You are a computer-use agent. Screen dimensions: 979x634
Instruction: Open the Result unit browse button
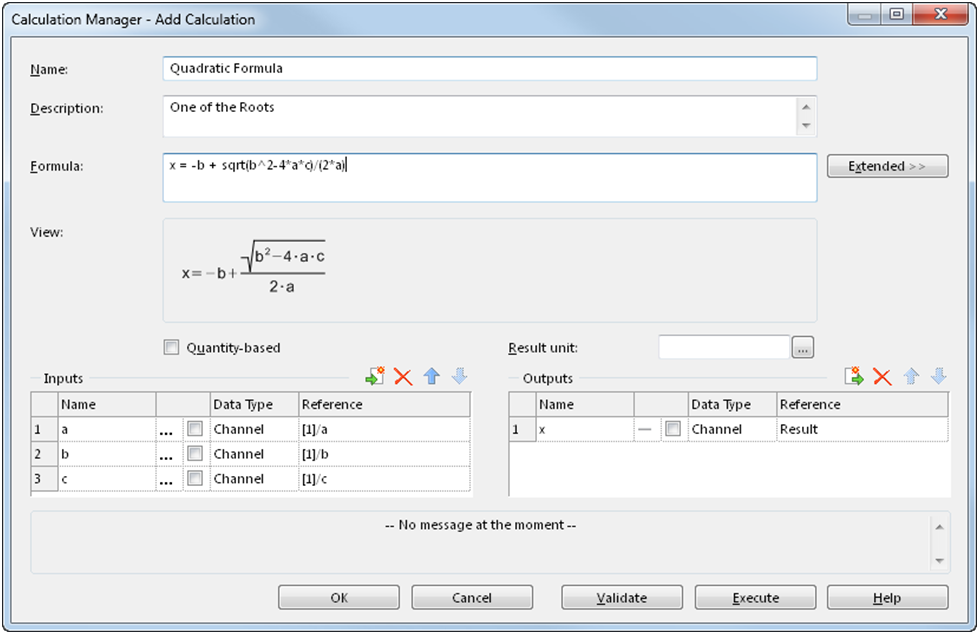pos(804,348)
